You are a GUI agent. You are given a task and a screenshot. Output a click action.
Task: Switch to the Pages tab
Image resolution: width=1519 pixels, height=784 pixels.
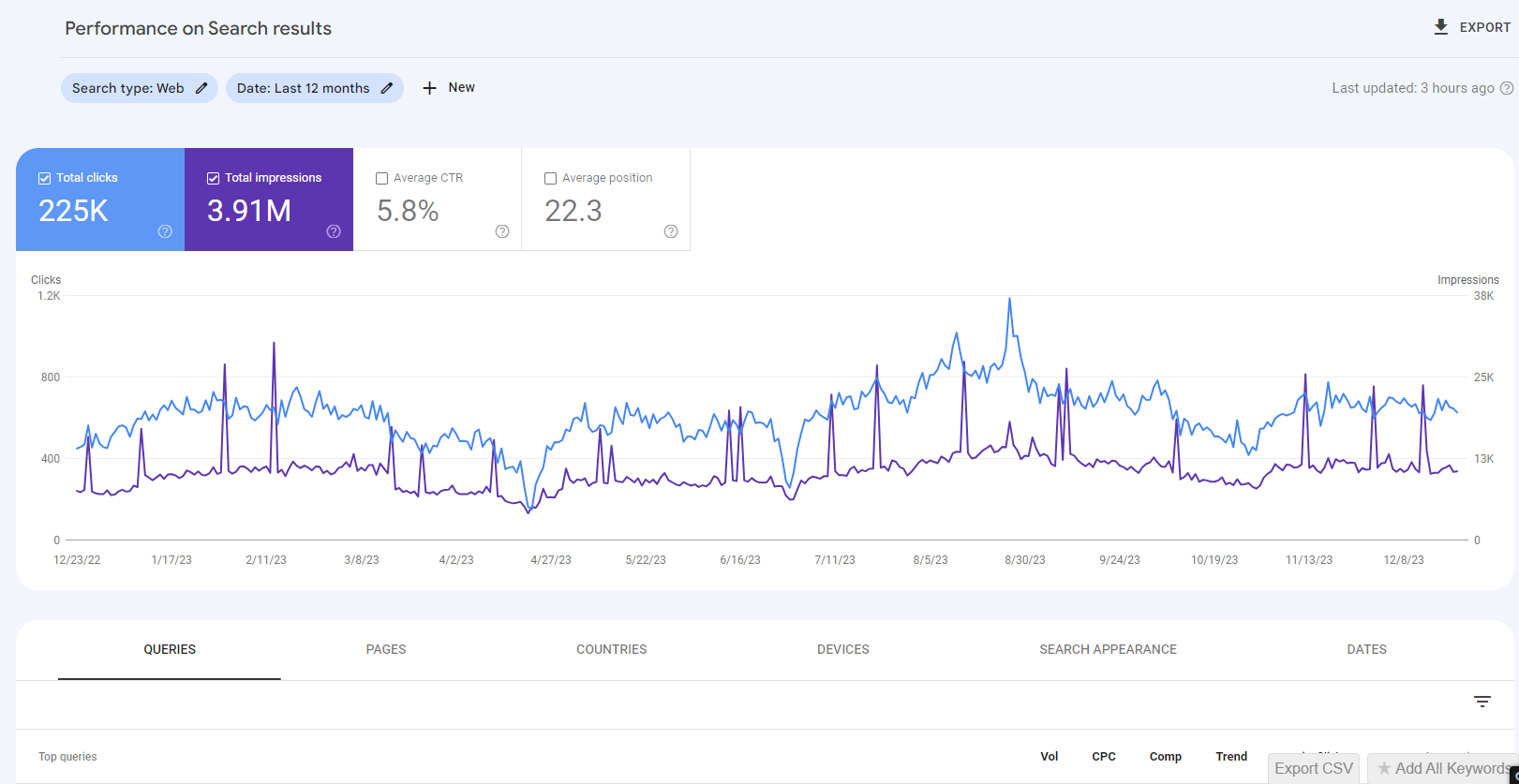click(x=386, y=649)
